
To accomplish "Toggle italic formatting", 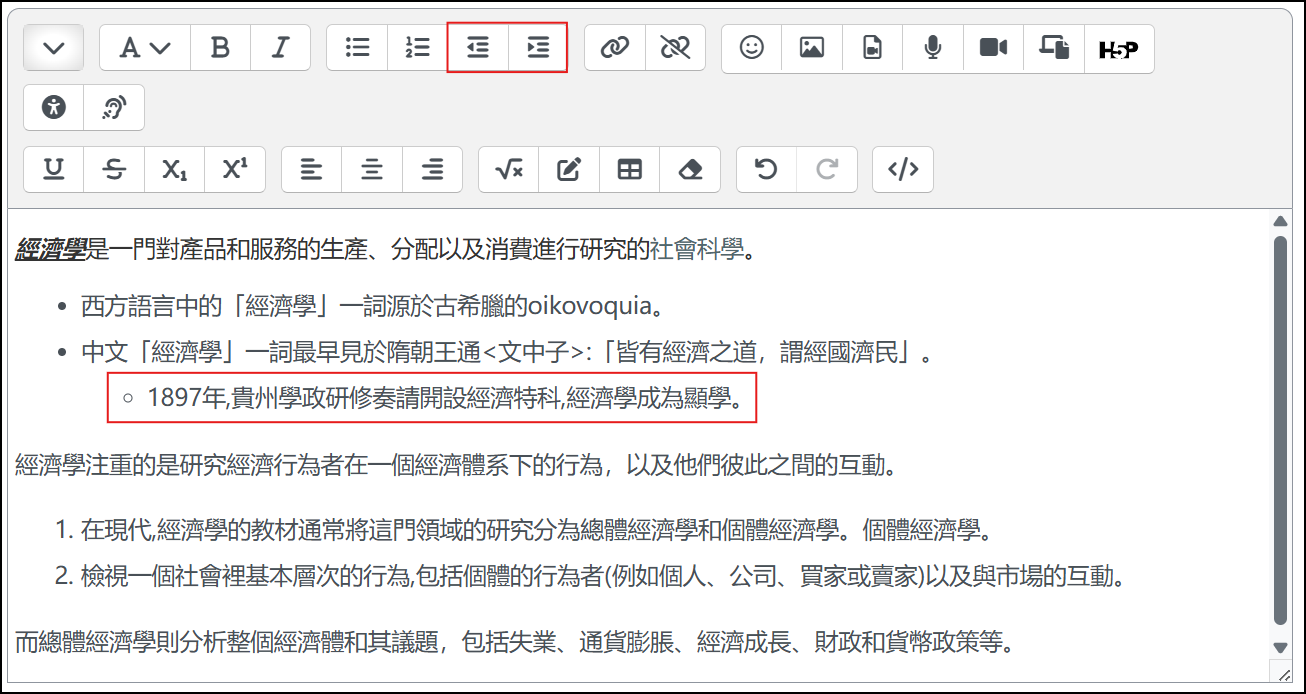I will pos(281,48).
